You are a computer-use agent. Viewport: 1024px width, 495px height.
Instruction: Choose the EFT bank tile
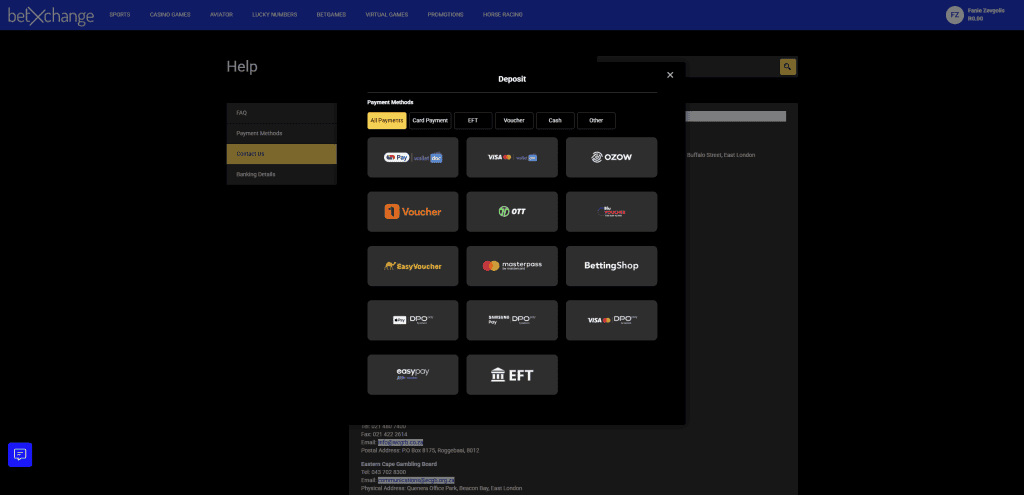512,375
